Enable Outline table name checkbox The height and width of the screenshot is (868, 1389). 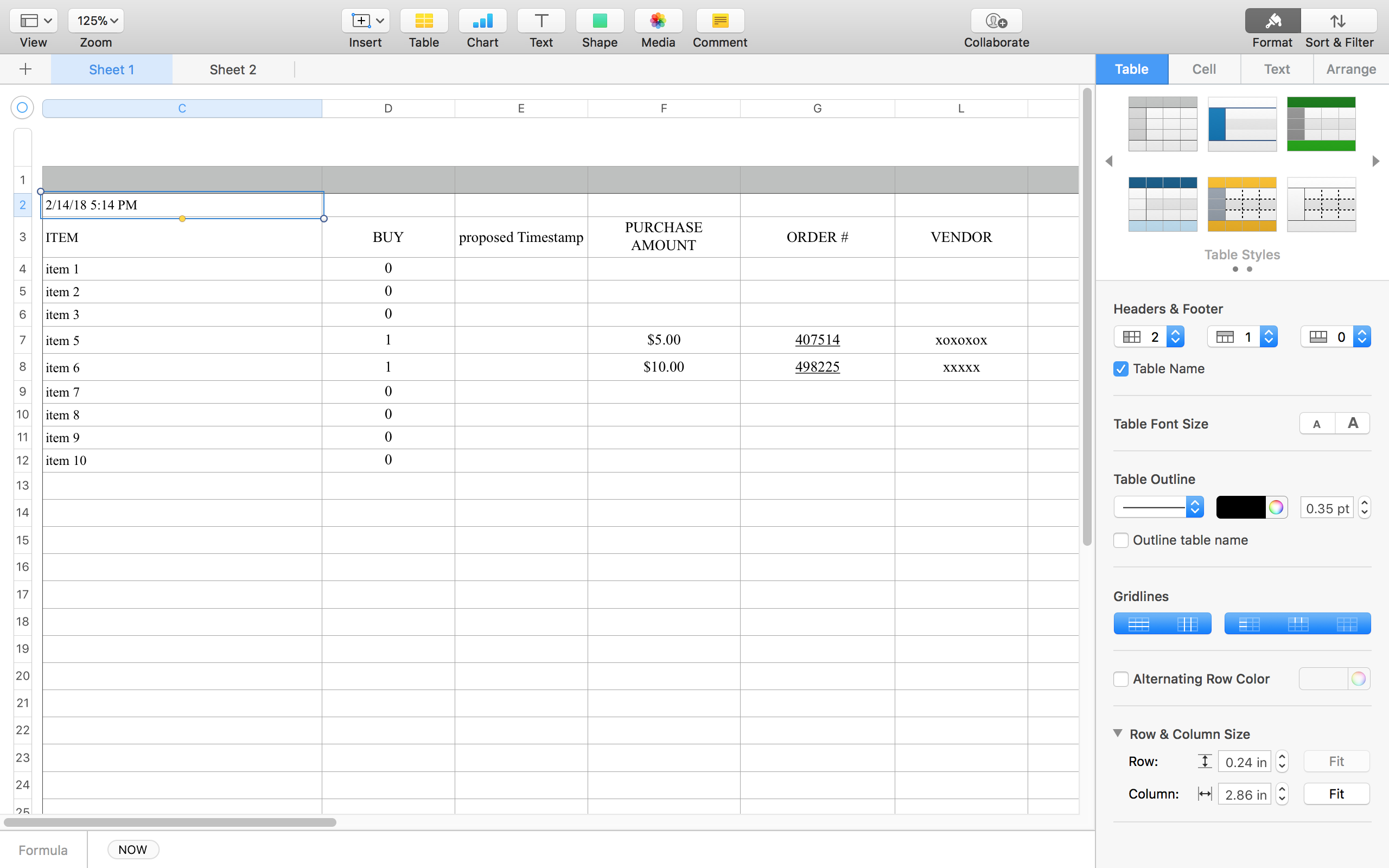pyautogui.click(x=1120, y=540)
